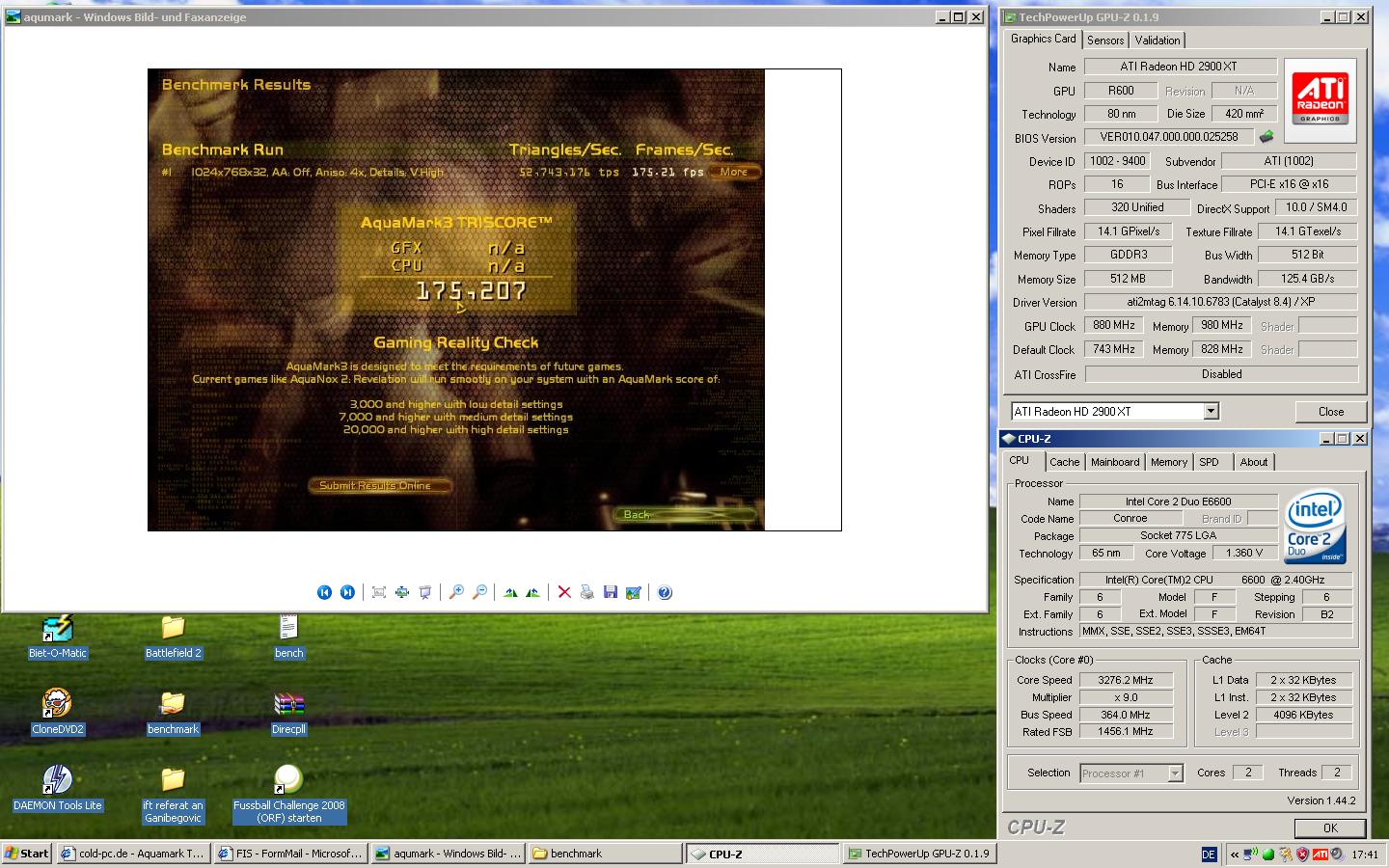This screenshot has height=868, width=1389.
Task: Click Driver Version field in GPU-Z
Action: click(1221, 302)
